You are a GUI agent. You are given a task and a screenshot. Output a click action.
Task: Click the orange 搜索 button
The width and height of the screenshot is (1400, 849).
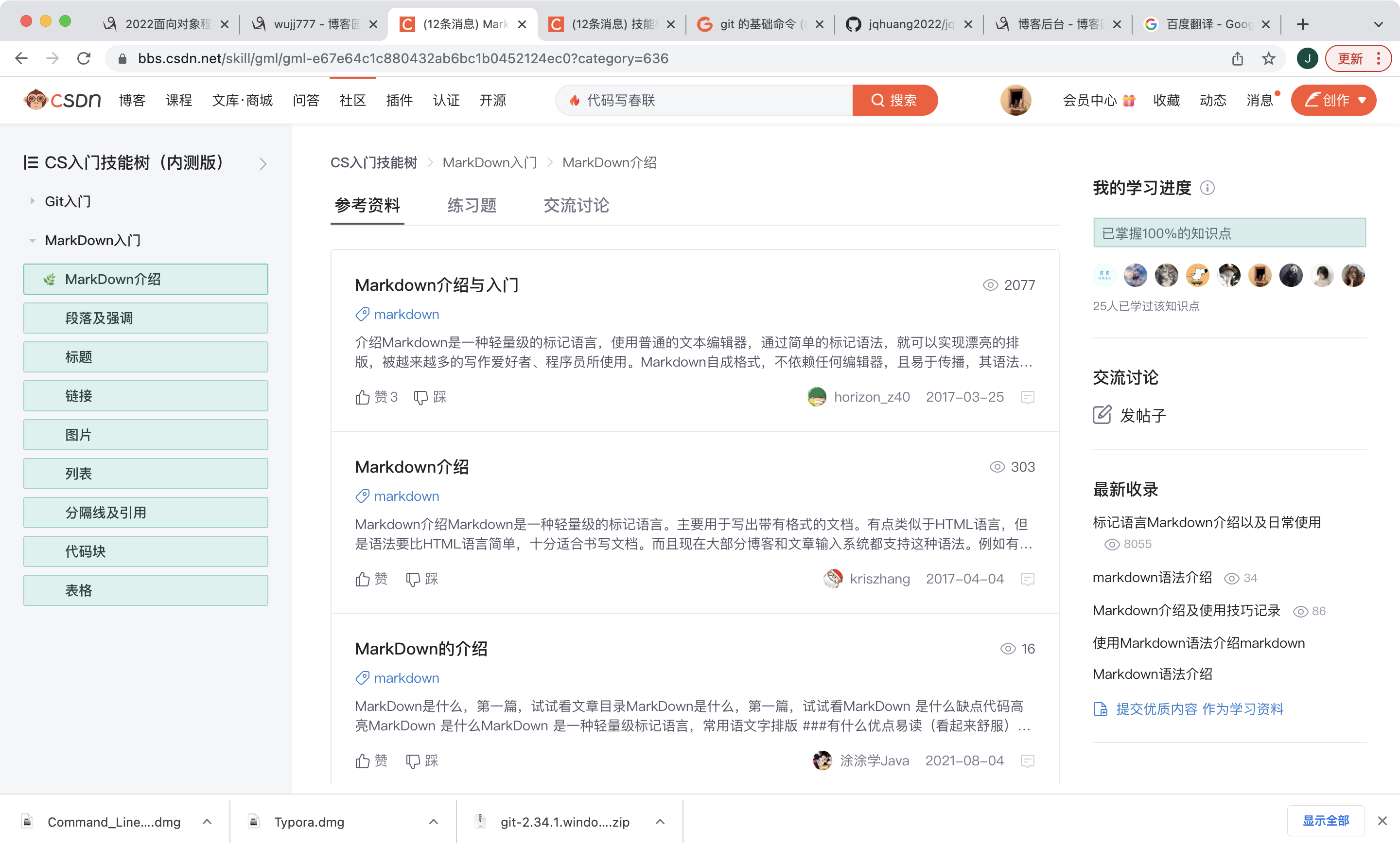click(894, 101)
